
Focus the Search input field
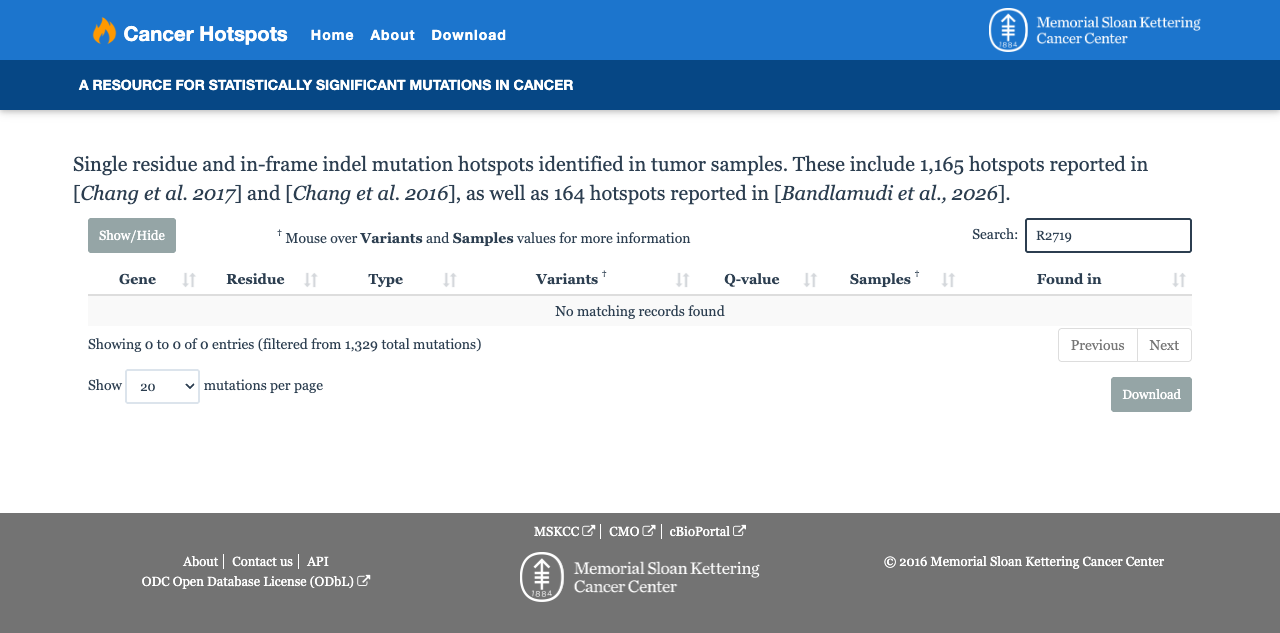(1108, 236)
